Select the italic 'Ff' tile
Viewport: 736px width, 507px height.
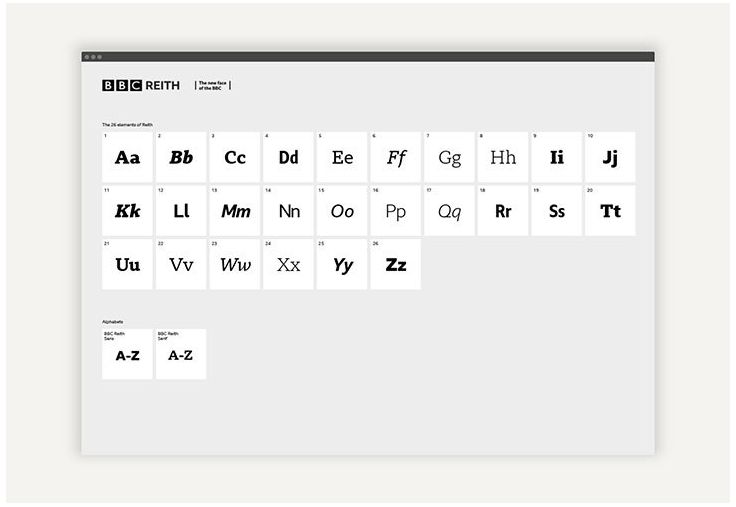(x=396, y=157)
